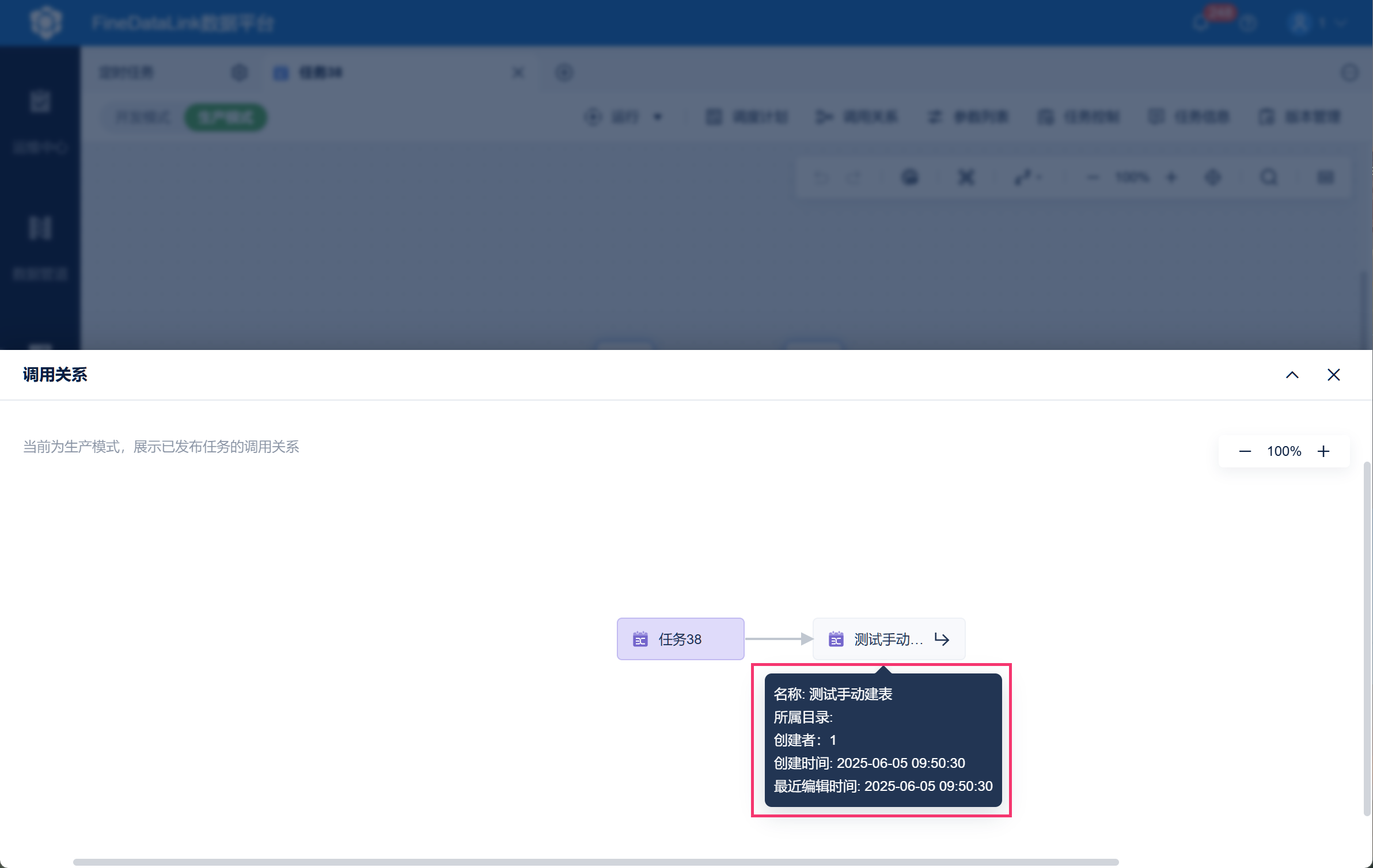Zoom out with the minus icon in 调用关系 panel

click(x=1245, y=451)
